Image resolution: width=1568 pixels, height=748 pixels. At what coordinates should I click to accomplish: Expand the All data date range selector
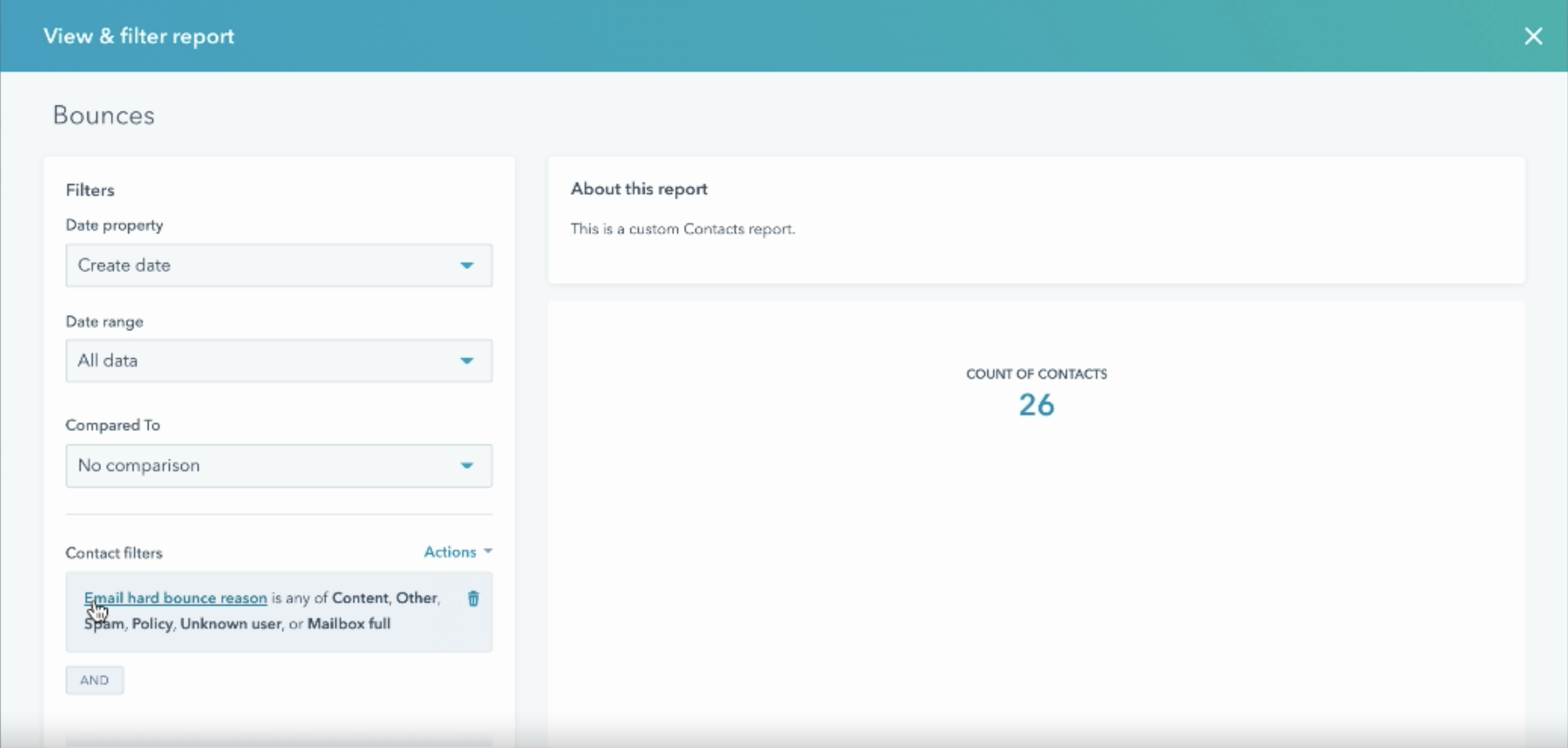[x=278, y=360]
